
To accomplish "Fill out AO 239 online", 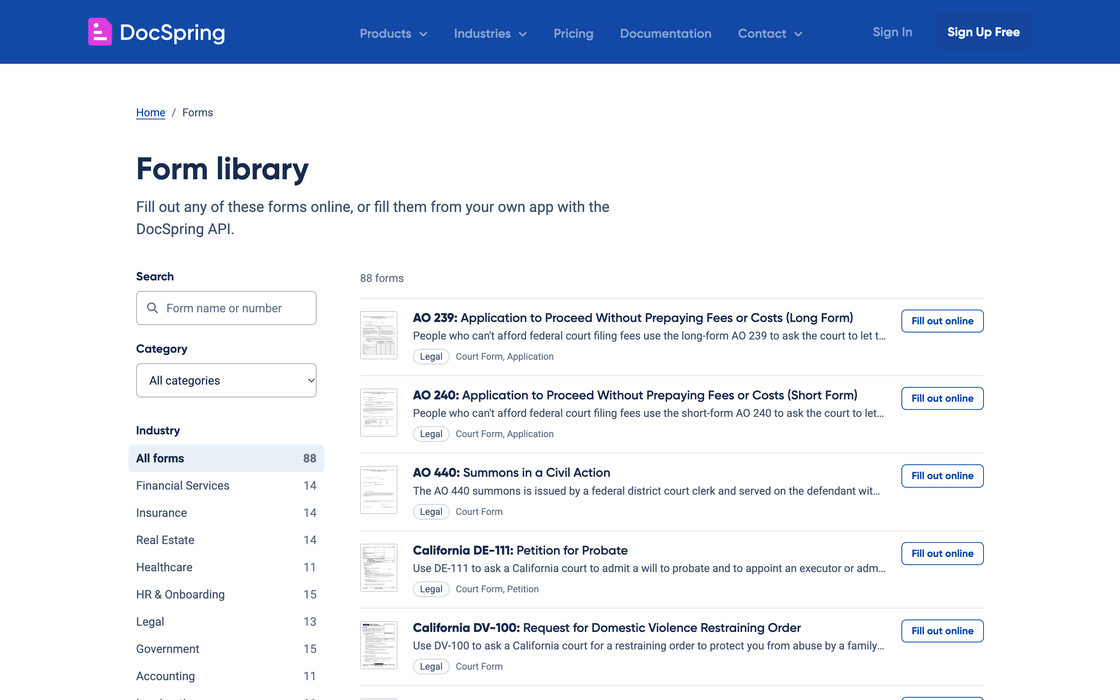I will (942, 321).
